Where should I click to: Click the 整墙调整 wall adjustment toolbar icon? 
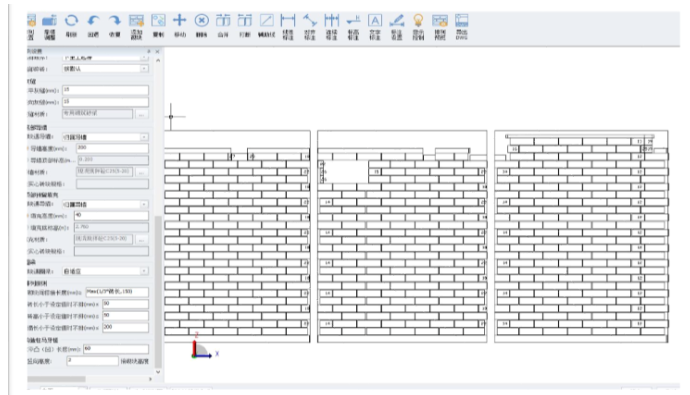[49, 27]
